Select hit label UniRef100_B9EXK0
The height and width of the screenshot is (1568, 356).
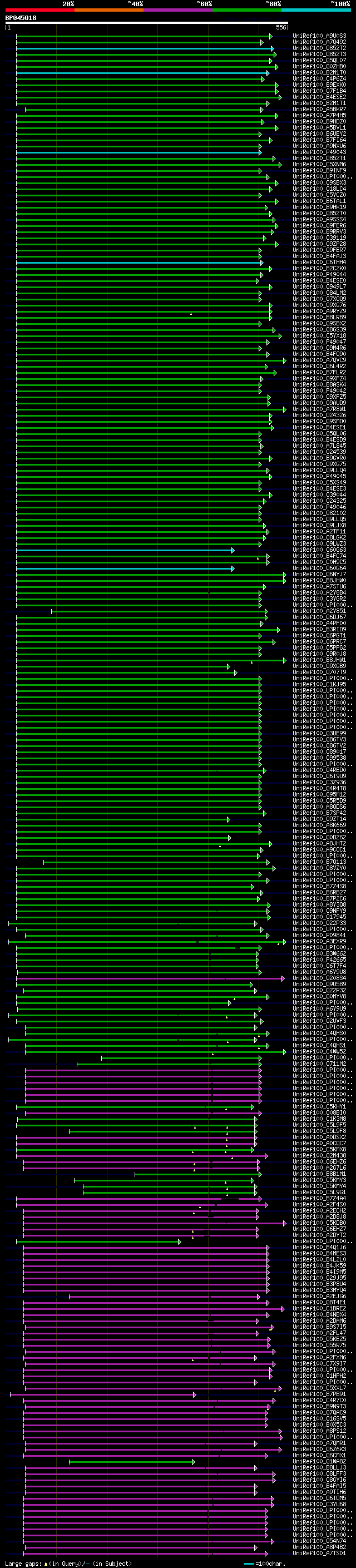[319, 85]
